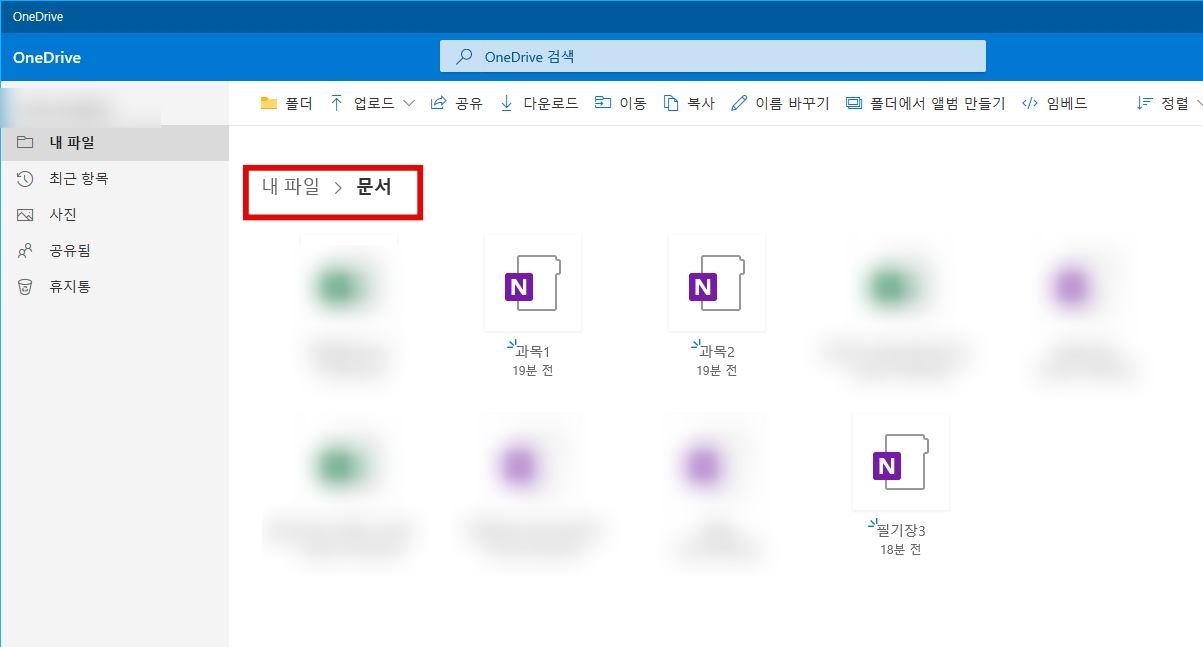
Task: Click the 폴더 button label
Action: [x=299, y=103]
